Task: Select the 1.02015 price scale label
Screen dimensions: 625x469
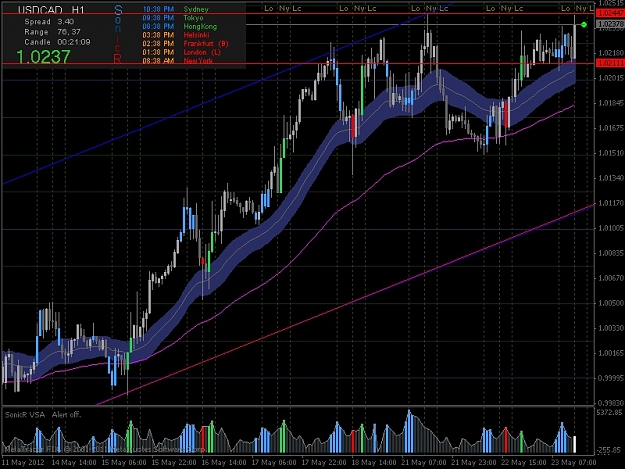Action: click(611, 78)
